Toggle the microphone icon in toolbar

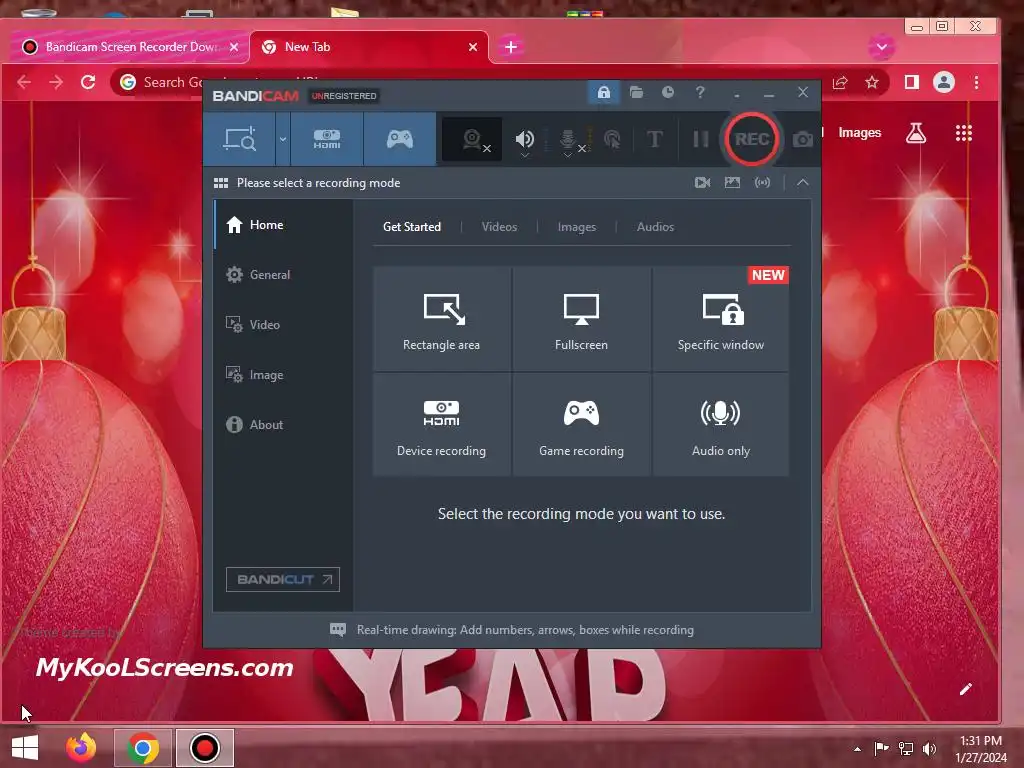pyautogui.click(x=568, y=138)
